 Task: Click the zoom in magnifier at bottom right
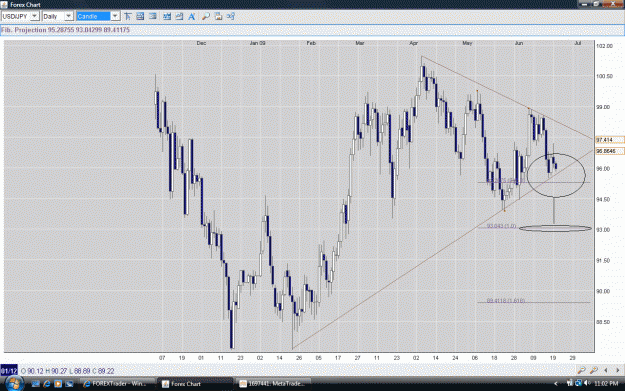(x=594, y=370)
